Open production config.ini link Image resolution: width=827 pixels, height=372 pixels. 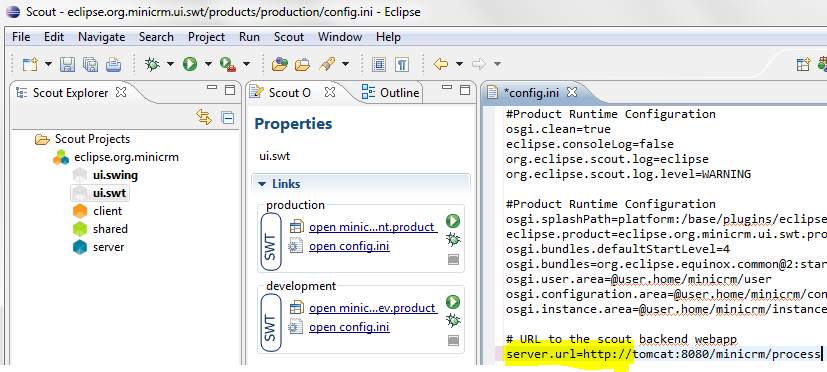349,246
